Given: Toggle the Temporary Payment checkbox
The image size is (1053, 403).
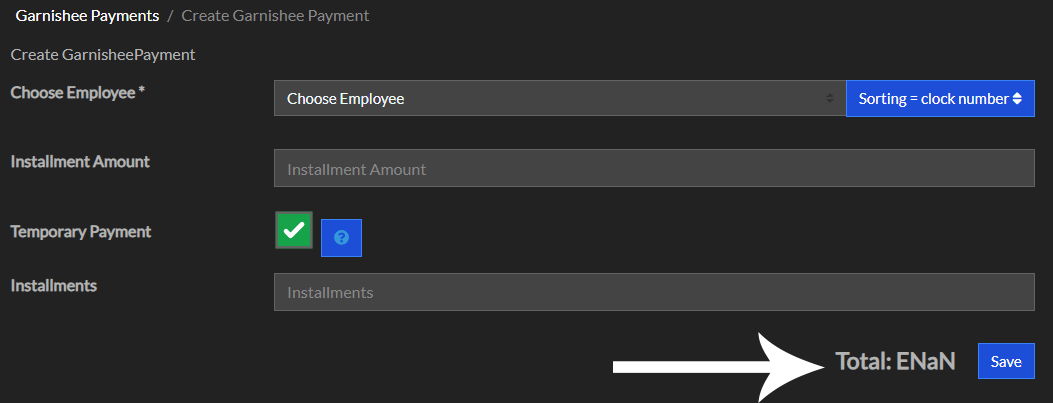Looking at the screenshot, I should pos(294,230).
